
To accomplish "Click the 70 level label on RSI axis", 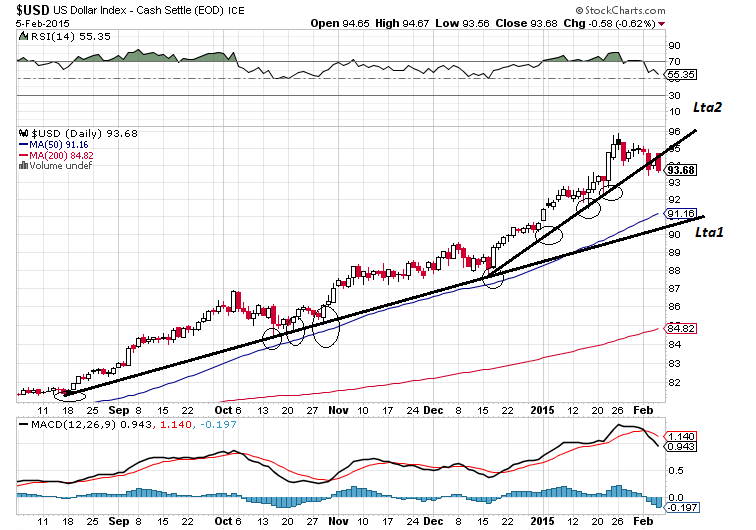I will (x=674, y=62).
